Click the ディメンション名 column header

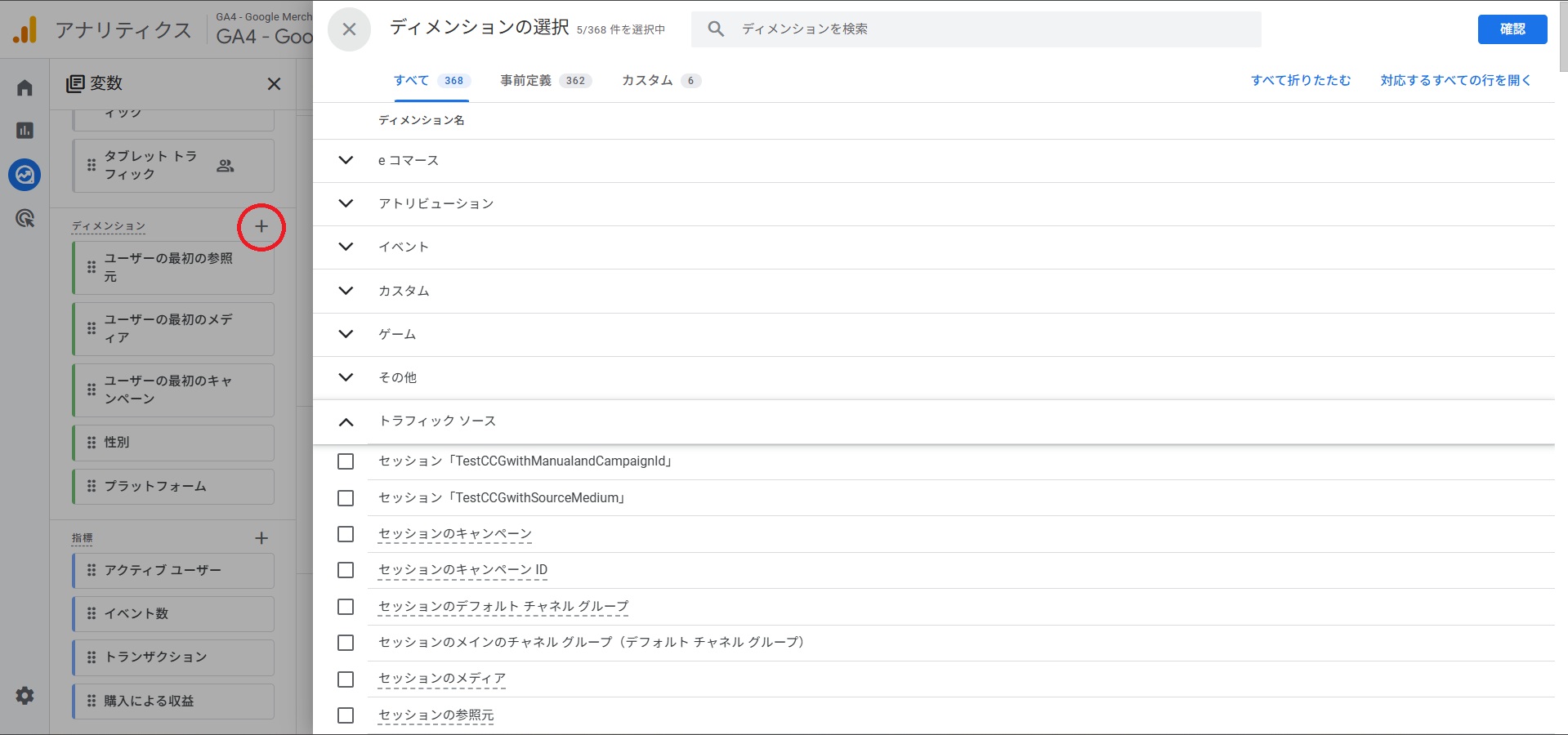click(422, 120)
